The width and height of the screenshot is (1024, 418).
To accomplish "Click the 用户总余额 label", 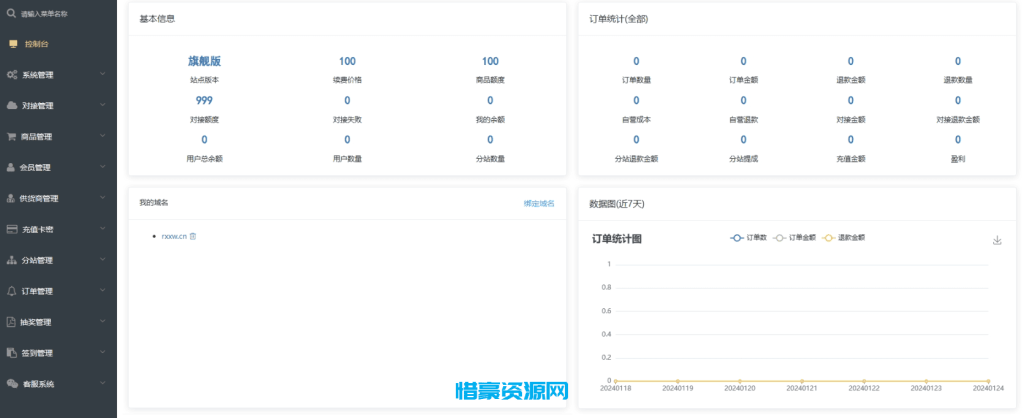I will click(204, 159).
